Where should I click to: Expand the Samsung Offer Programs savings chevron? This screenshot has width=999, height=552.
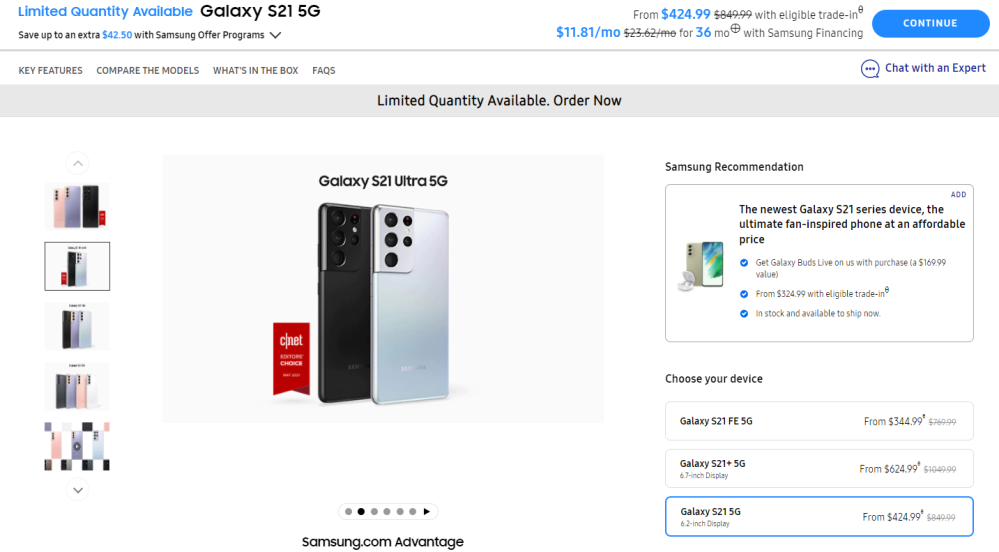(276, 35)
